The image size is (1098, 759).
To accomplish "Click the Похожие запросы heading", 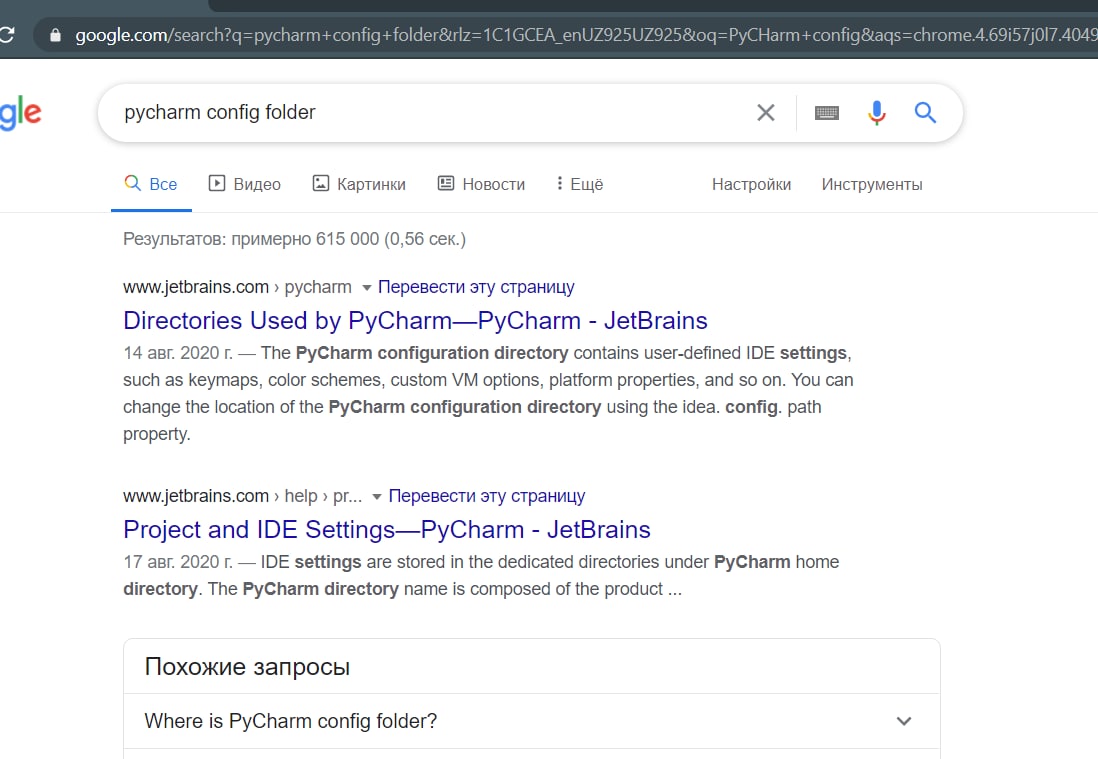I will coord(247,667).
